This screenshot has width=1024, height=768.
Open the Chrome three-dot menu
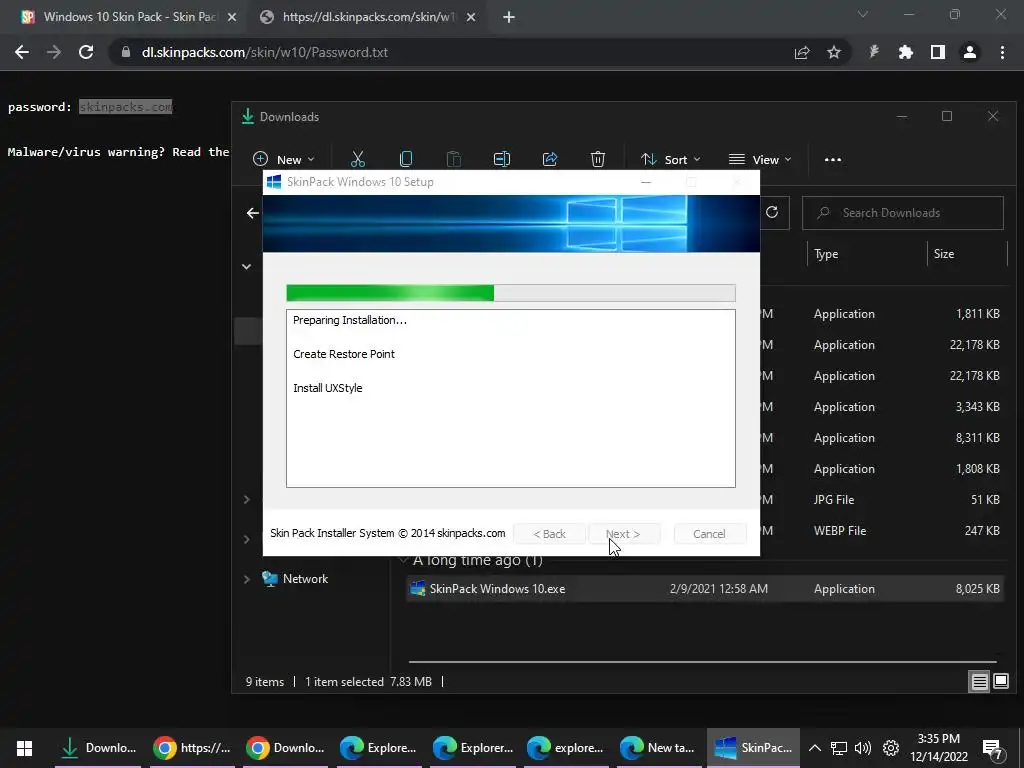pos(1002,52)
